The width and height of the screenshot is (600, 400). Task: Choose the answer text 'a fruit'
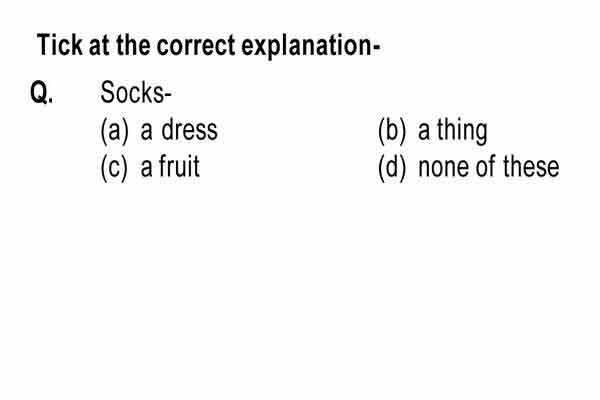tap(170, 167)
